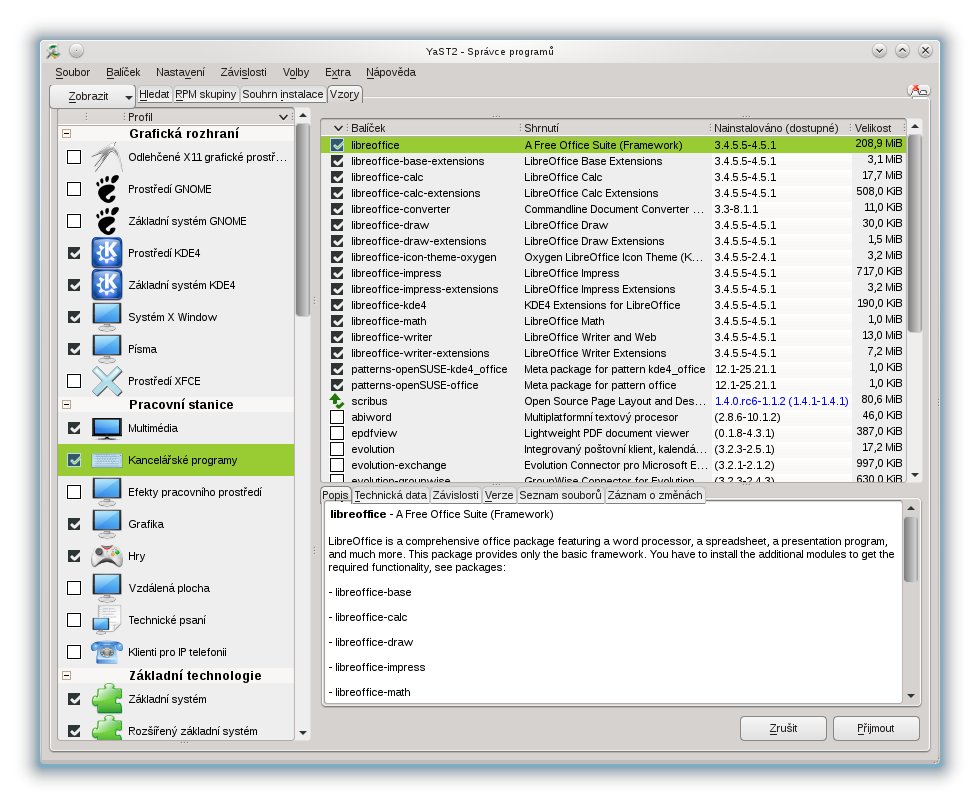Click the Prostředí GNOME footprint icon
This screenshot has height=804, width=980.
pyautogui.click(x=107, y=189)
